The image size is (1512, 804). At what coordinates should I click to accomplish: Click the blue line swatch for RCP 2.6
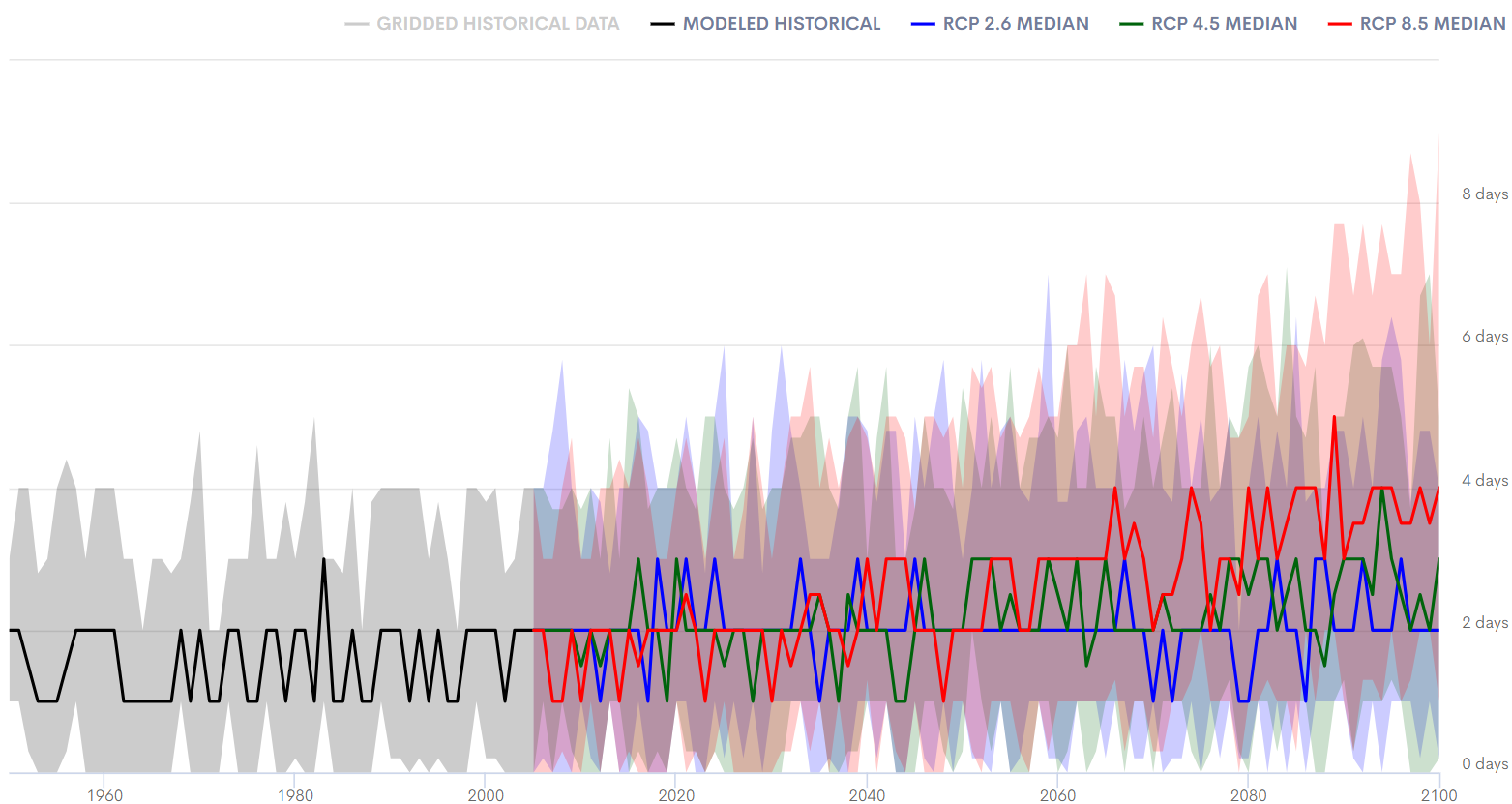click(x=923, y=24)
